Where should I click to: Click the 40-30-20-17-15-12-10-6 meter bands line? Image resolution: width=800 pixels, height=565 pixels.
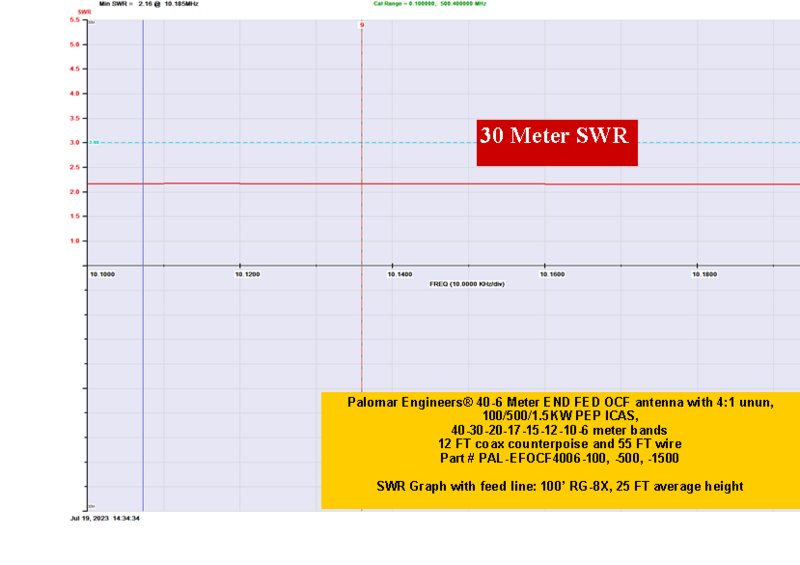coord(559,430)
